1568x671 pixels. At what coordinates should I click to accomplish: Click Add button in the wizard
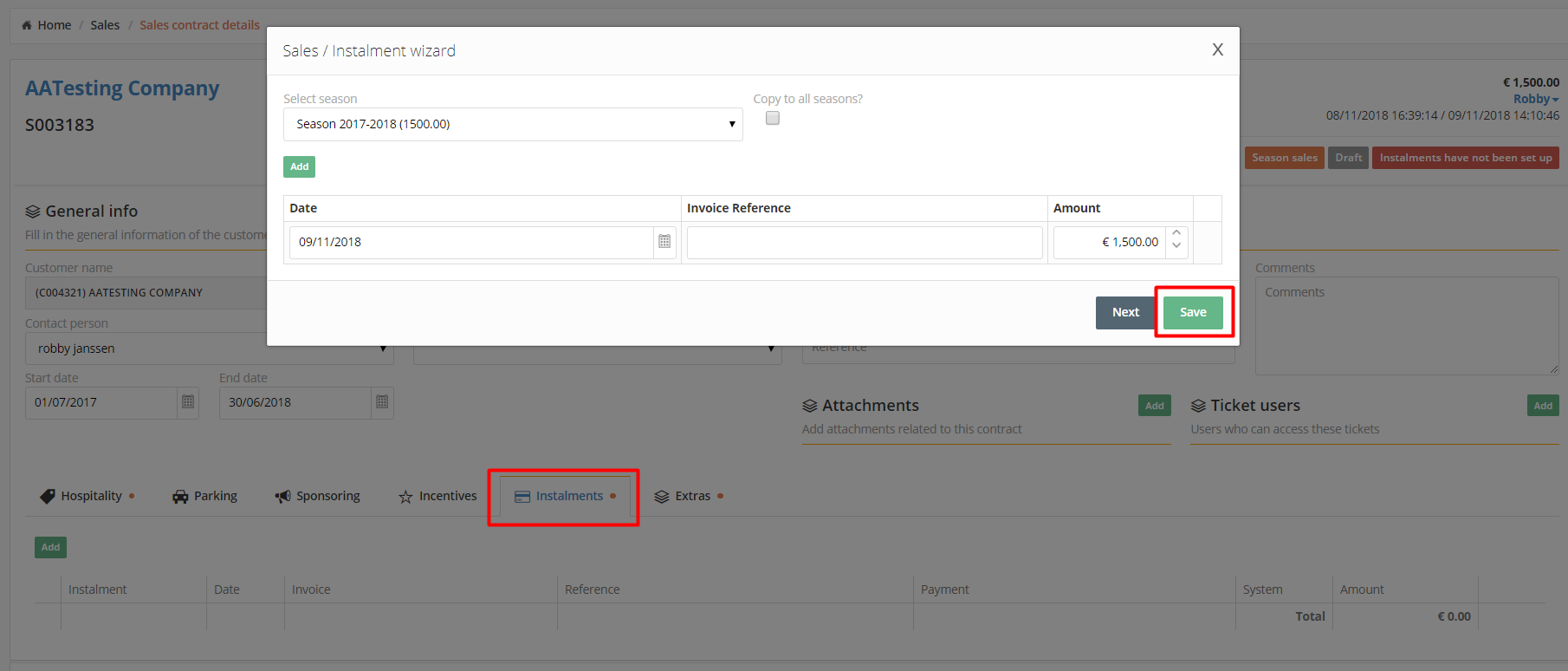pos(299,166)
